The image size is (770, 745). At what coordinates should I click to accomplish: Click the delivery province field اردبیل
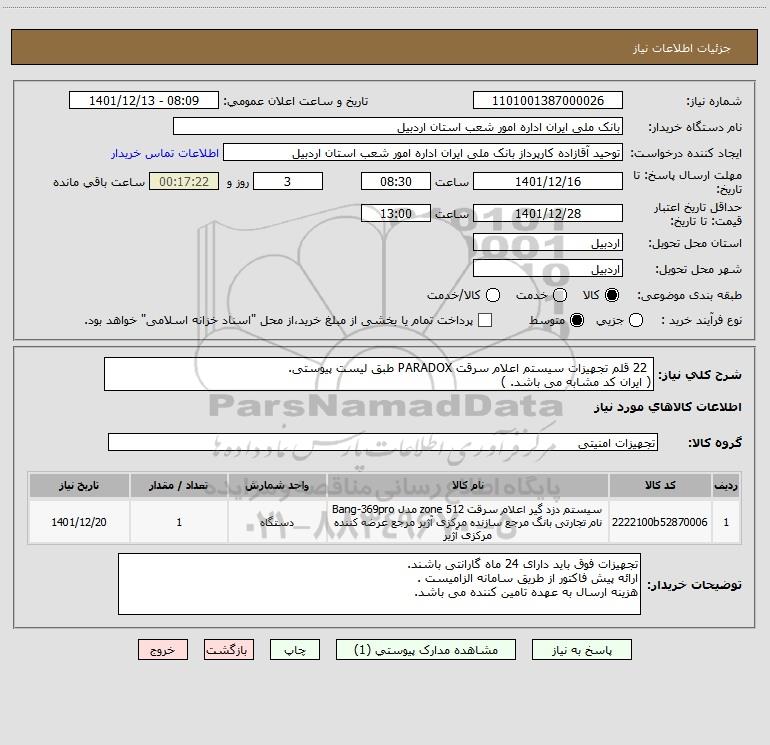[548, 243]
